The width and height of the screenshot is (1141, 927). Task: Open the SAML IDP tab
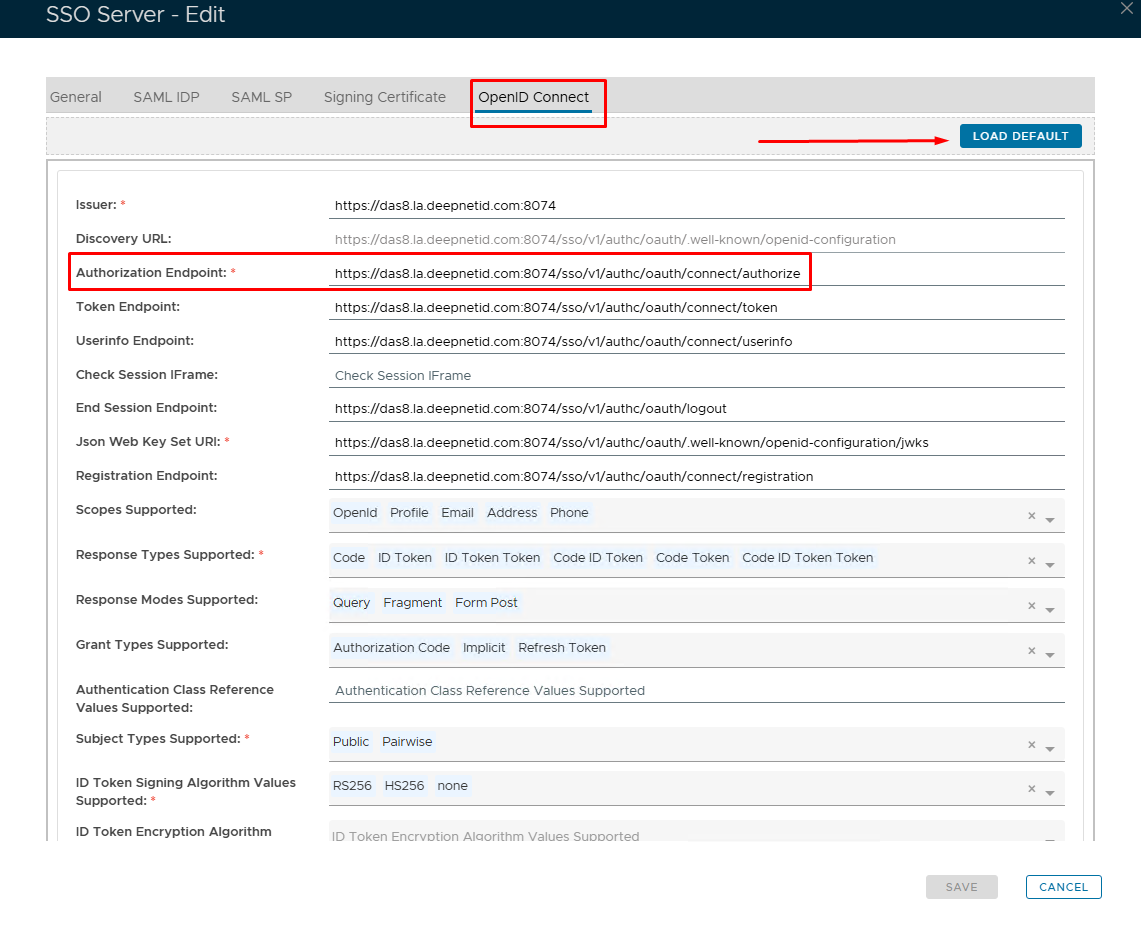pyautogui.click(x=166, y=97)
